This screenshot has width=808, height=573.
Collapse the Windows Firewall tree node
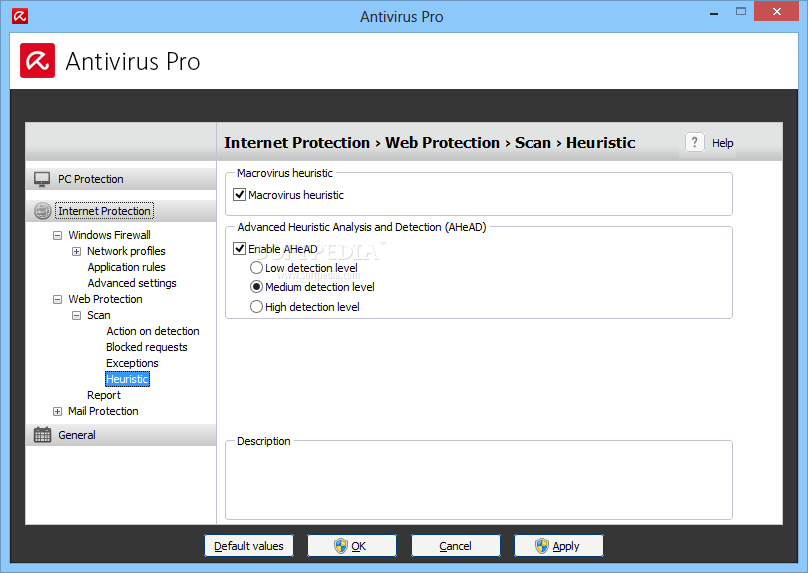tap(58, 235)
